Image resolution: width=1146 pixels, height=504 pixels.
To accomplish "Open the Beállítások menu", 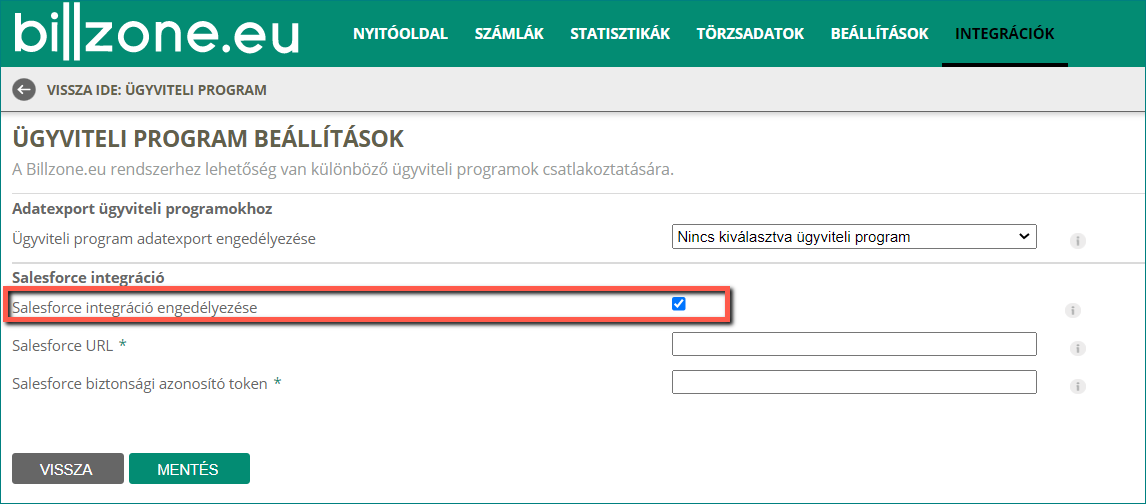I will 879,34.
